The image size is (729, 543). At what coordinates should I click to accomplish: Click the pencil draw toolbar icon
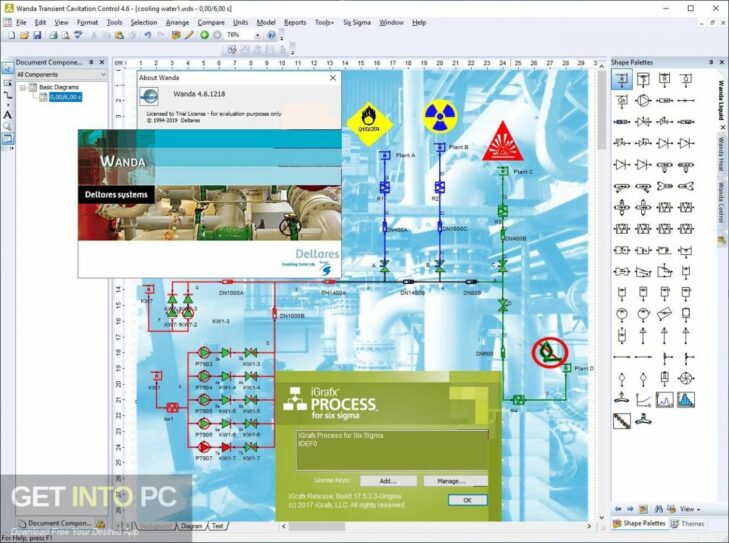point(189,35)
